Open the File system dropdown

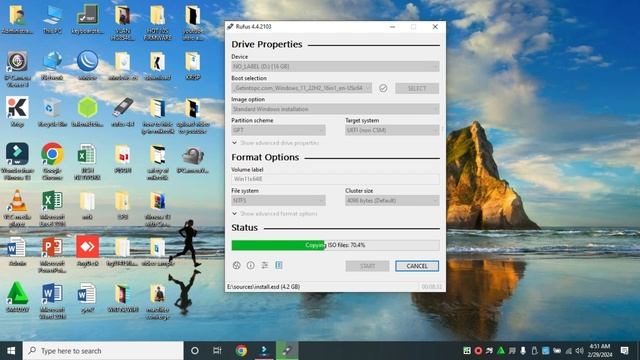pyautogui.click(x=278, y=200)
